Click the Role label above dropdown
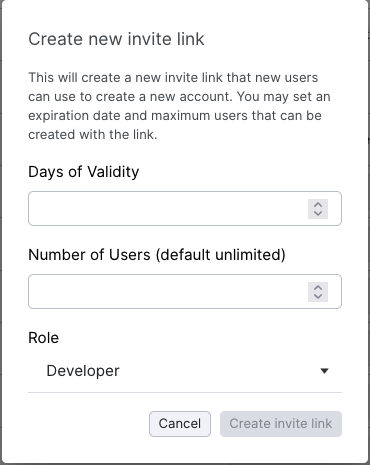The width and height of the screenshot is (370, 465). click(44, 338)
